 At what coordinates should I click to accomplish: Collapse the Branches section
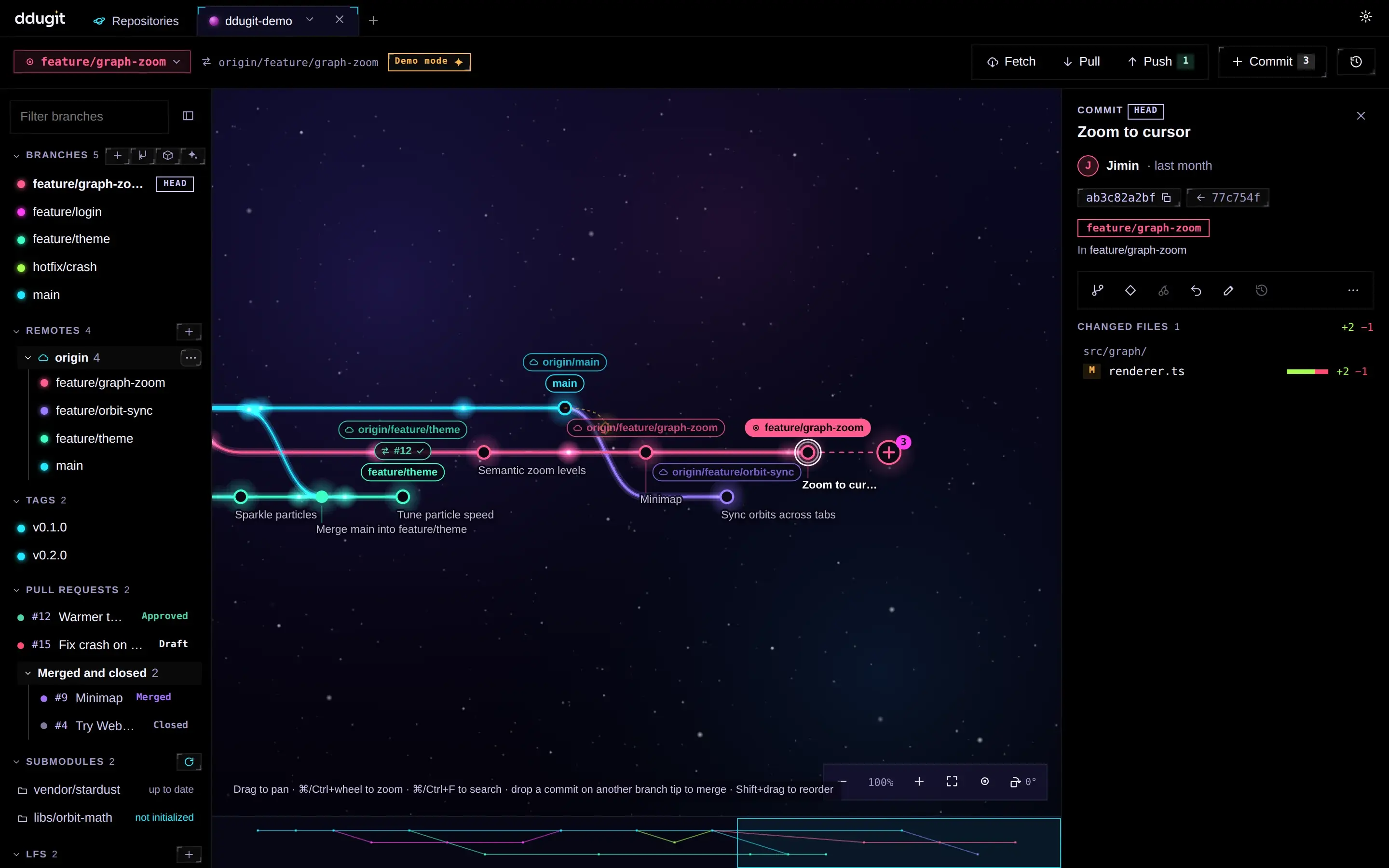click(16, 156)
